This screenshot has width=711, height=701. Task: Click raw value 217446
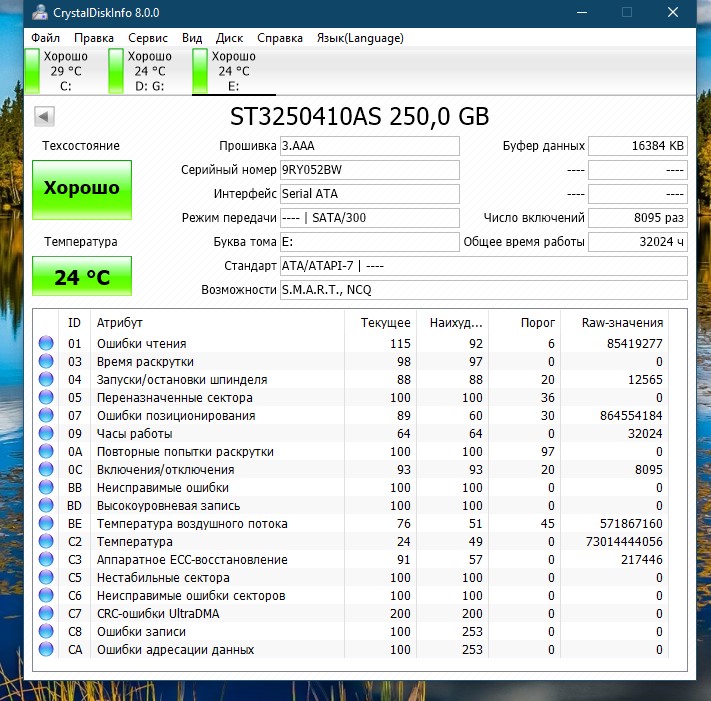(x=642, y=560)
